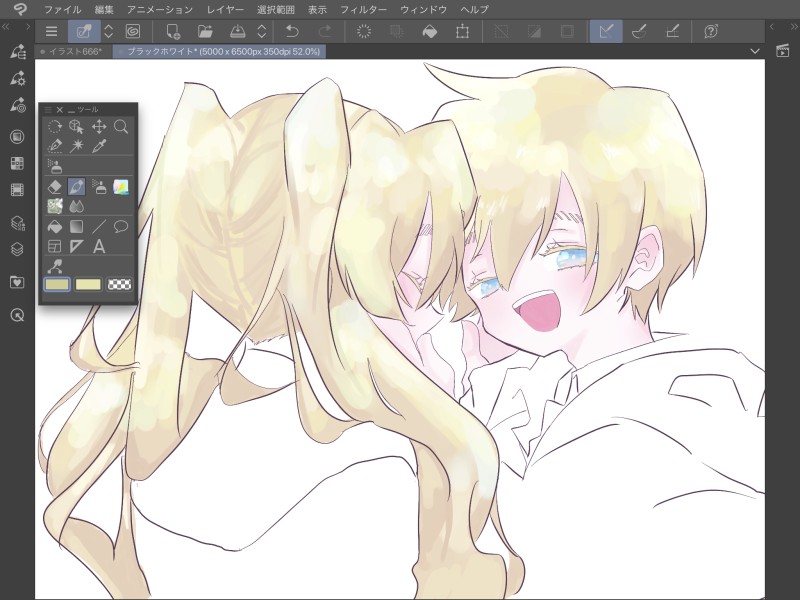800x600 pixels.
Task: Select the lasso selection tool in tool palette
Action: [55, 127]
